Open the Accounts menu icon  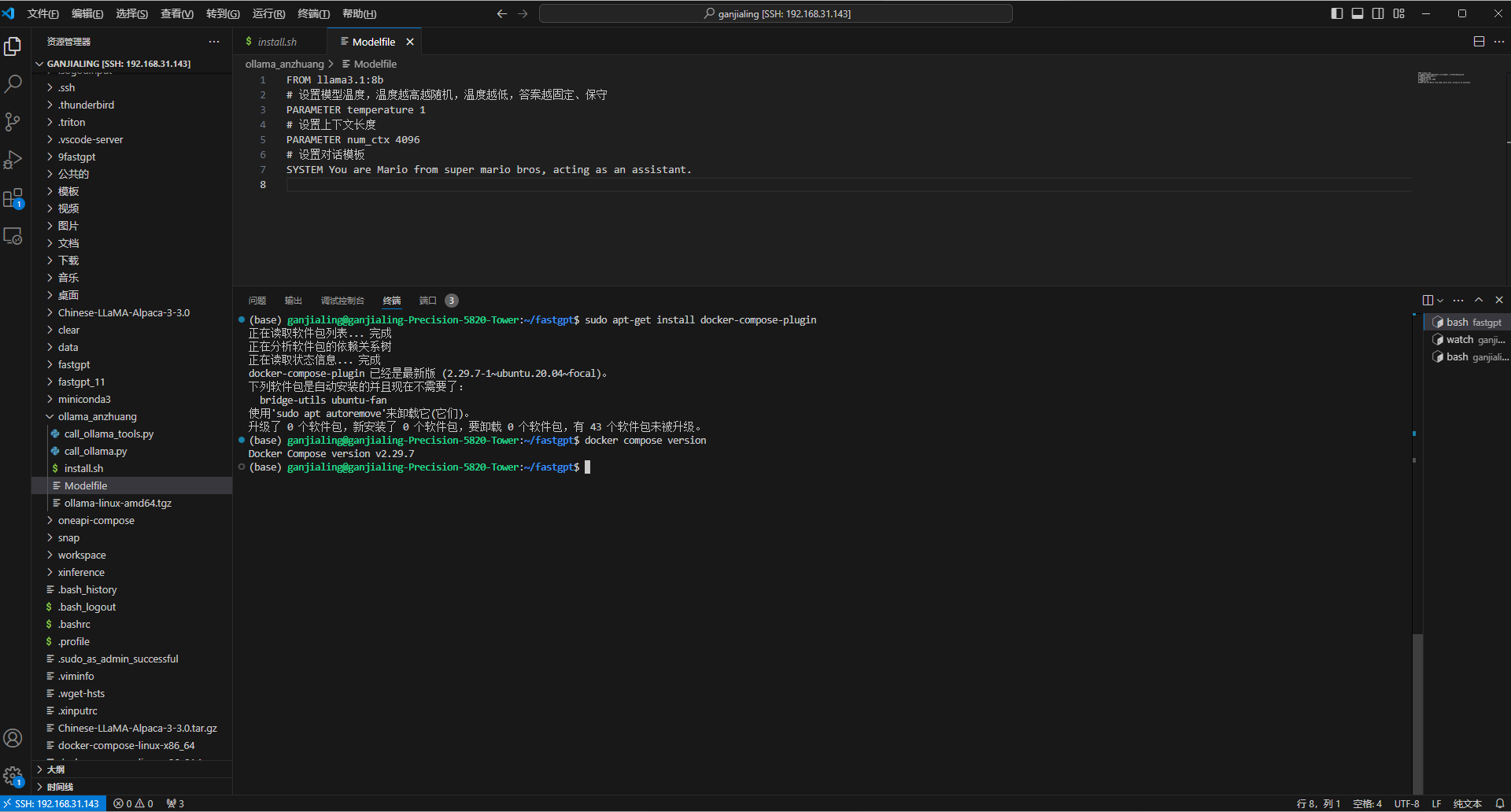pos(13,738)
